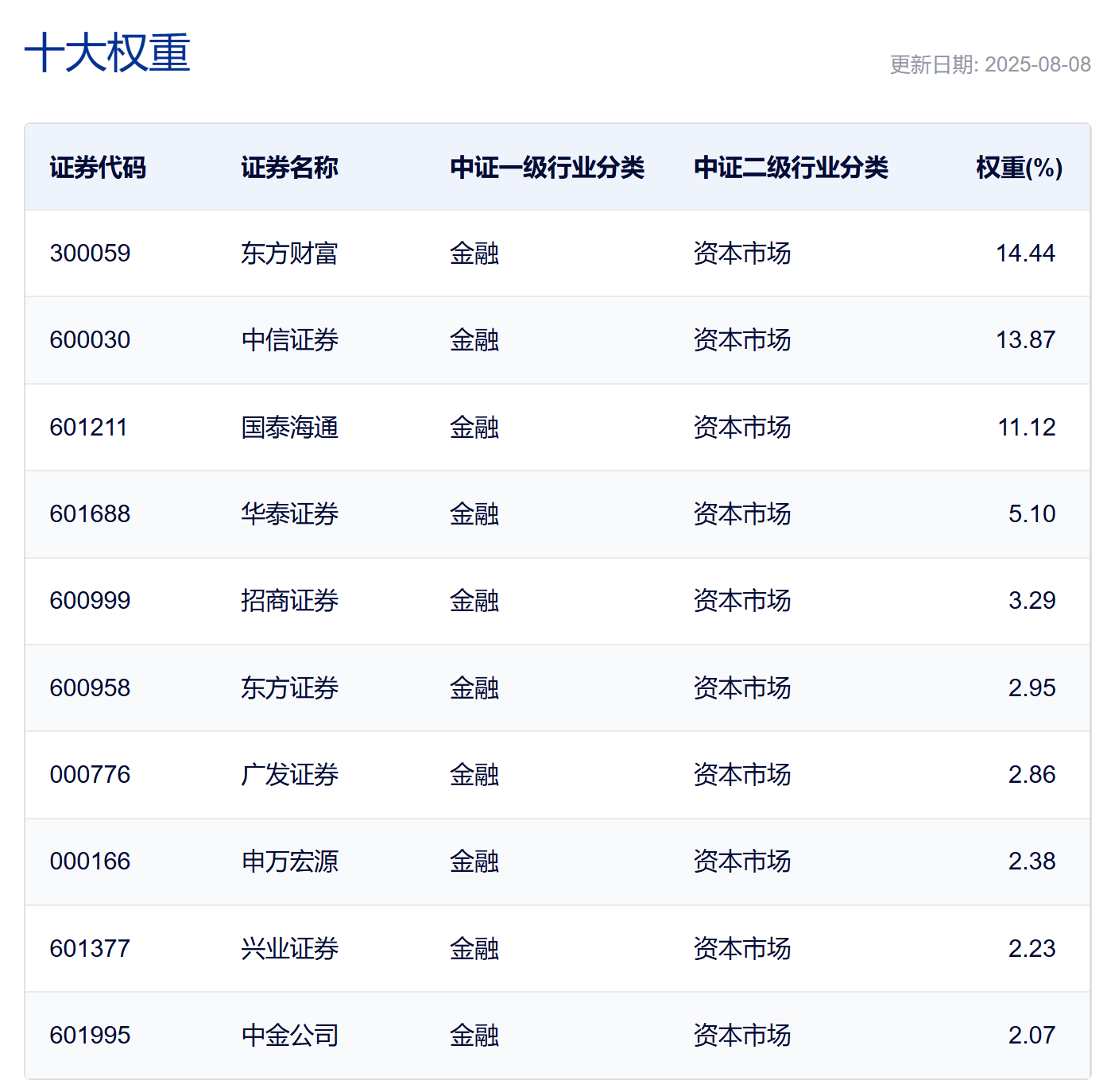Select security code 000776
Image resolution: width=1107 pixels, height=1092 pixels.
coord(90,775)
